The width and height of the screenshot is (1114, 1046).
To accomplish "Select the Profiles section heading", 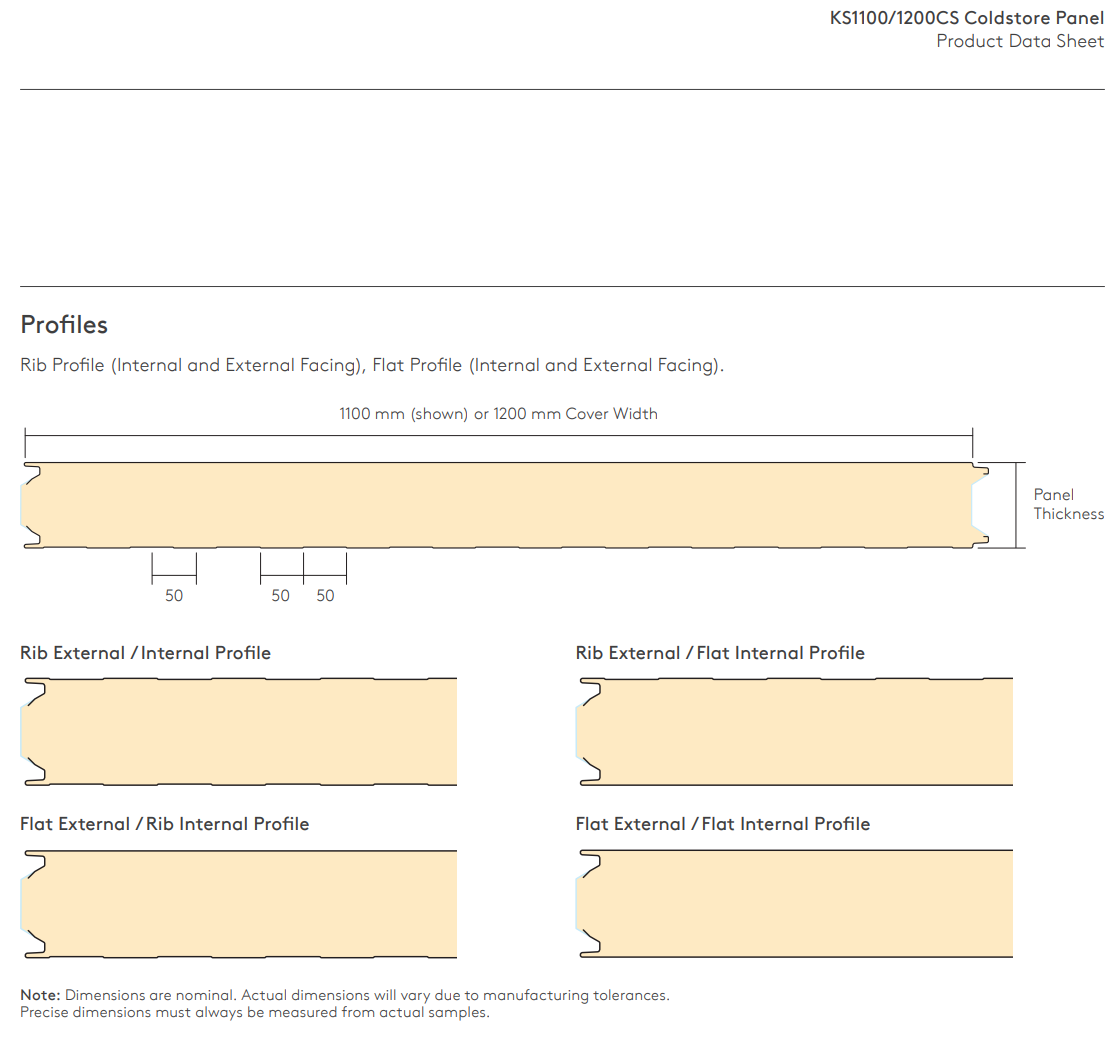I will (x=64, y=325).
